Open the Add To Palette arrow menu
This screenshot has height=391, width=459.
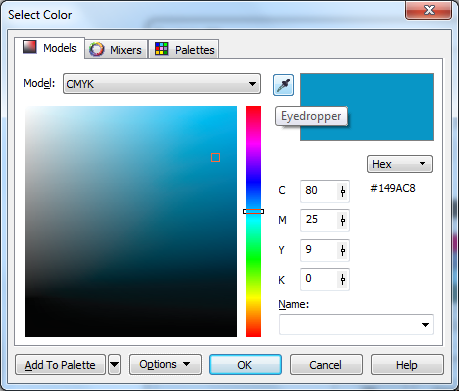pyautogui.click(x=114, y=365)
